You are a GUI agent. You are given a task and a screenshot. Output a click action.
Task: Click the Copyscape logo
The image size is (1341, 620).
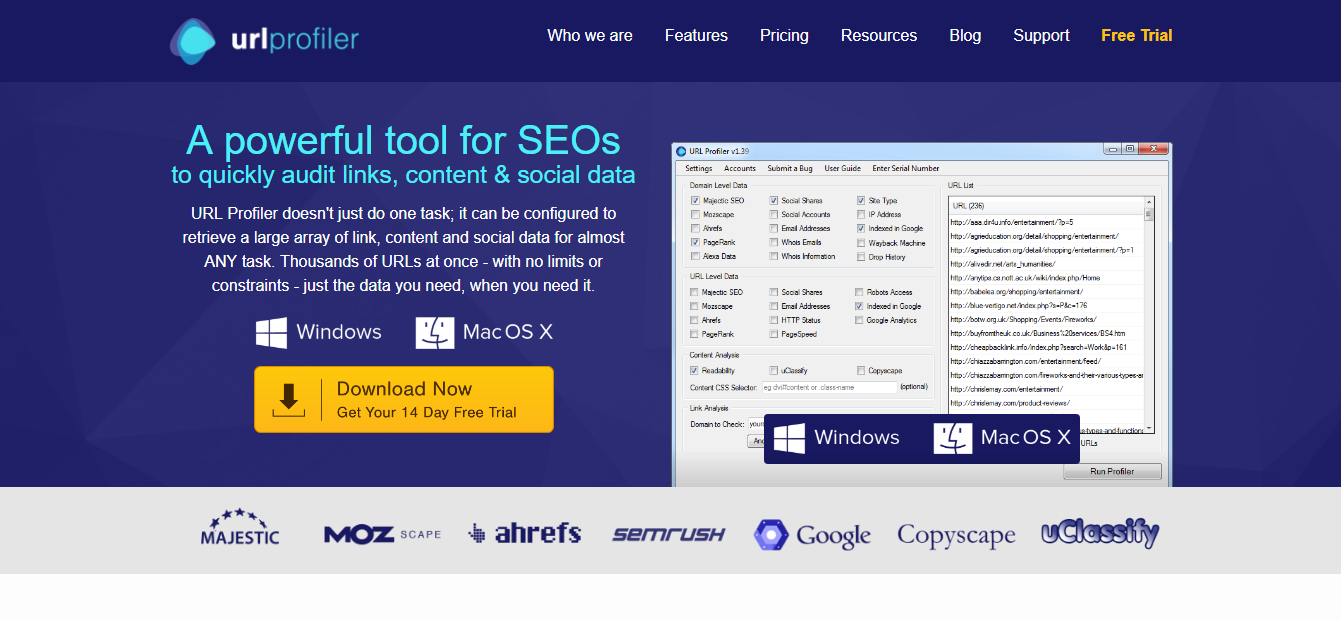[x=956, y=536]
